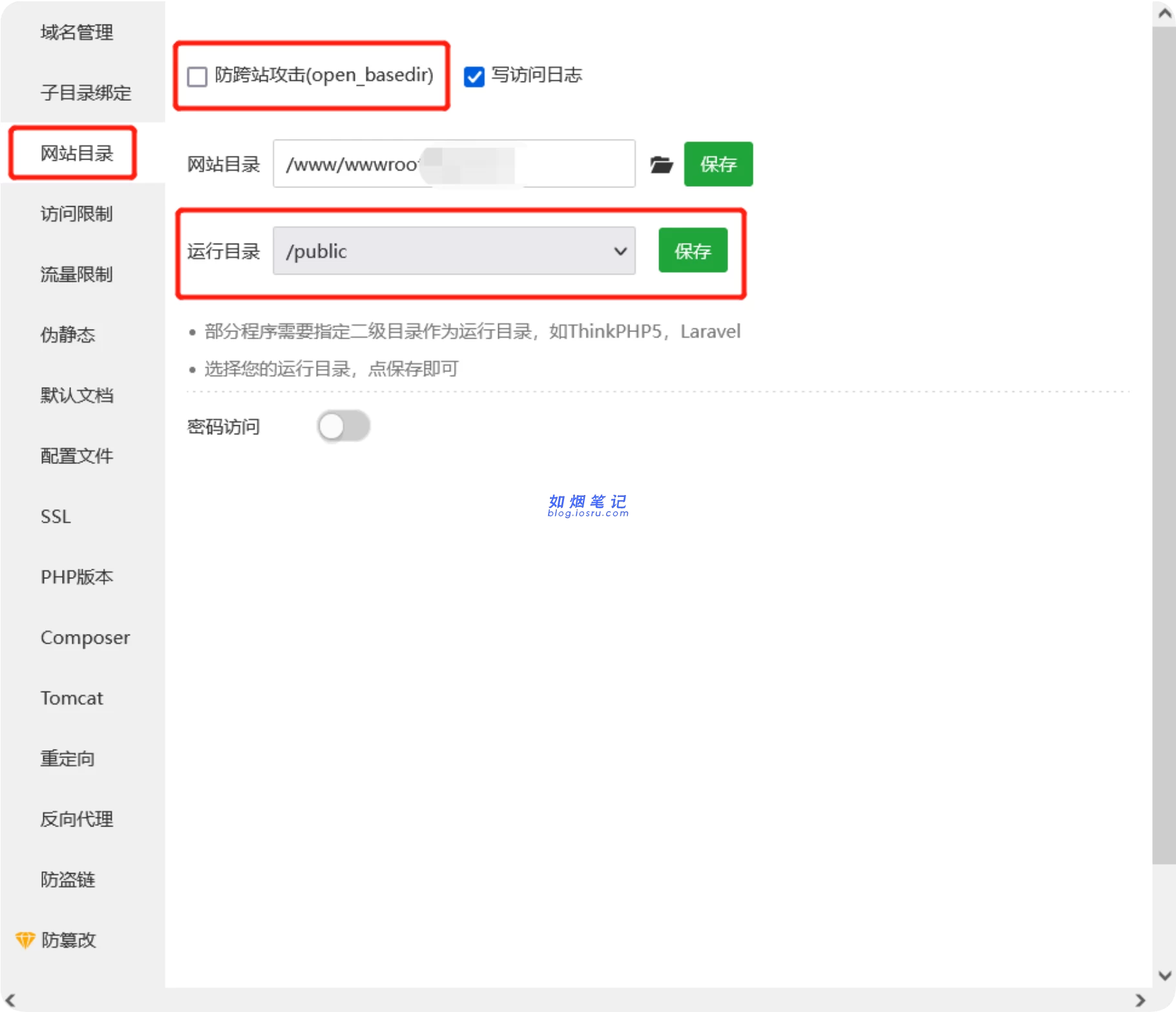Uncheck the 写访问日志 checkbox

click(x=474, y=76)
